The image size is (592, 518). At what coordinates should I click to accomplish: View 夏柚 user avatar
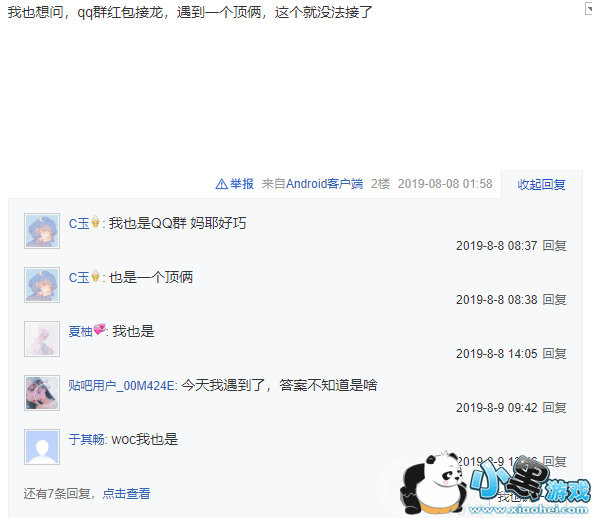(42, 339)
